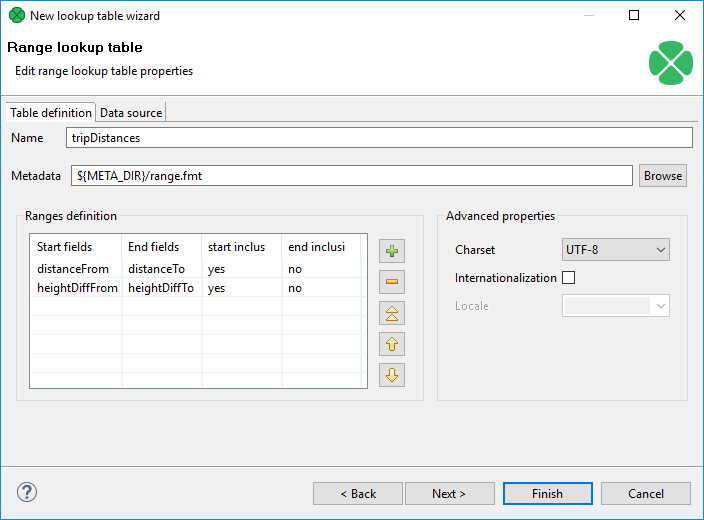
Task: Click the green plus add range button
Action: 392,251
